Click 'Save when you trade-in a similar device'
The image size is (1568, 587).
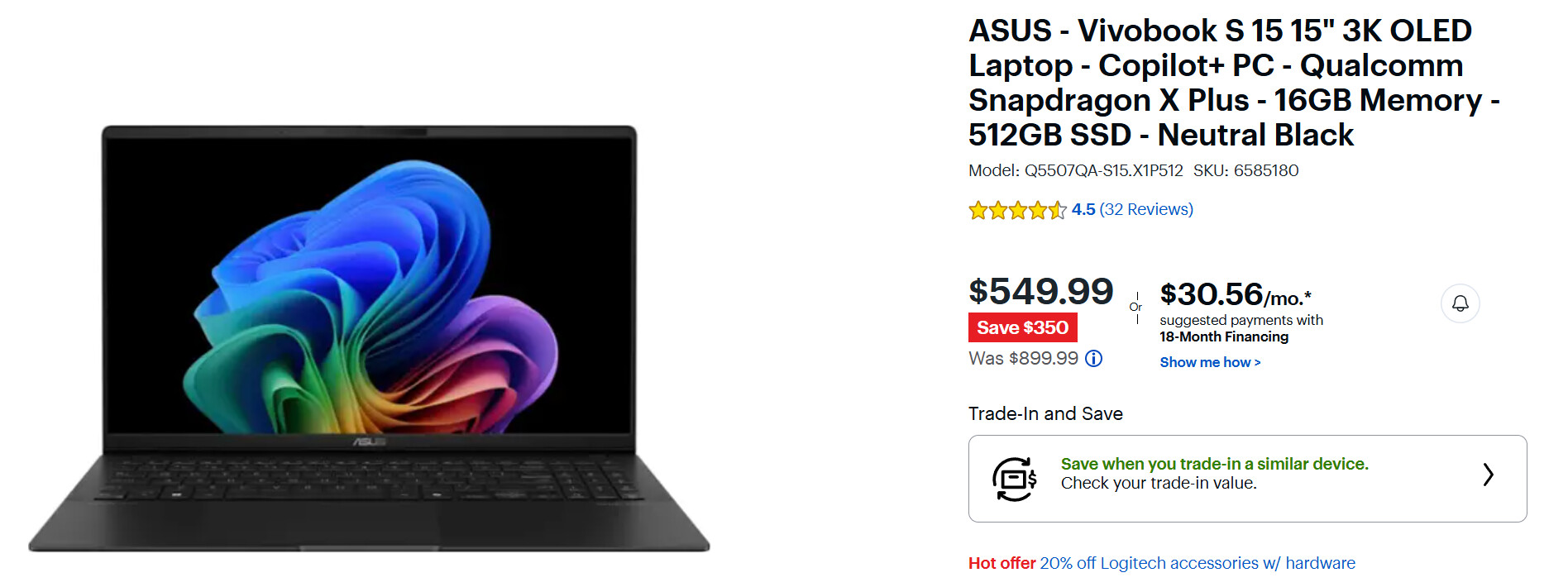[1214, 464]
